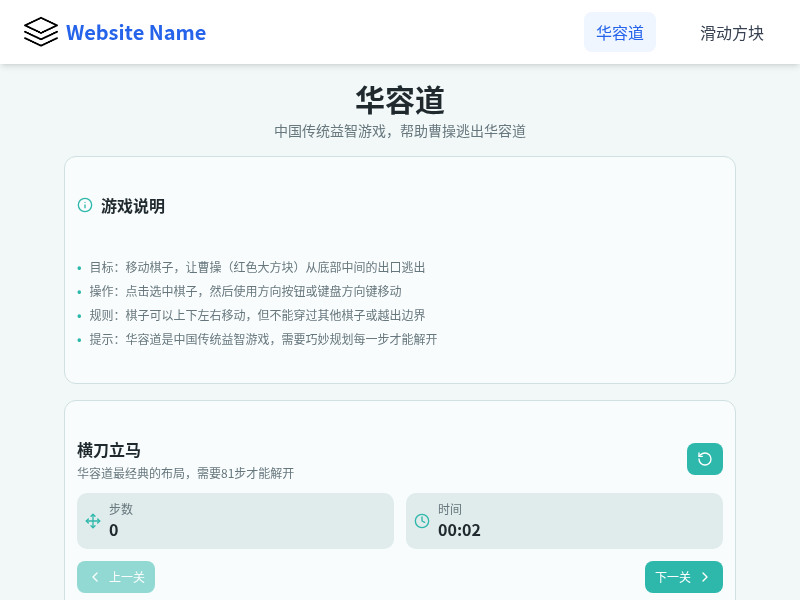Click the large 华容道 page heading
Image resolution: width=800 pixels, height=600 pixels.
(400, 101)
